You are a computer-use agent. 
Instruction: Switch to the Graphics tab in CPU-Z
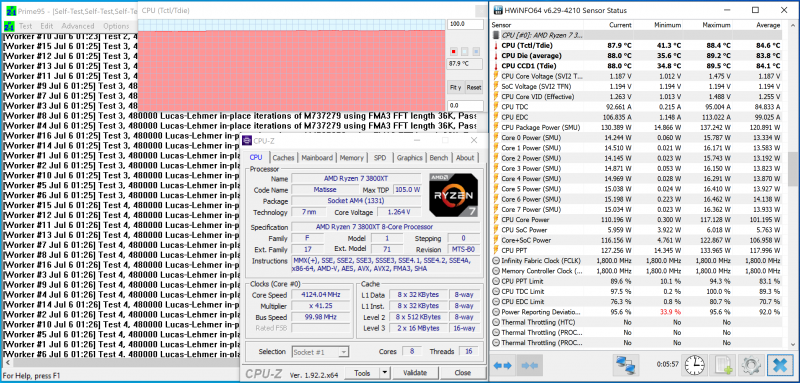pos(410,158)
